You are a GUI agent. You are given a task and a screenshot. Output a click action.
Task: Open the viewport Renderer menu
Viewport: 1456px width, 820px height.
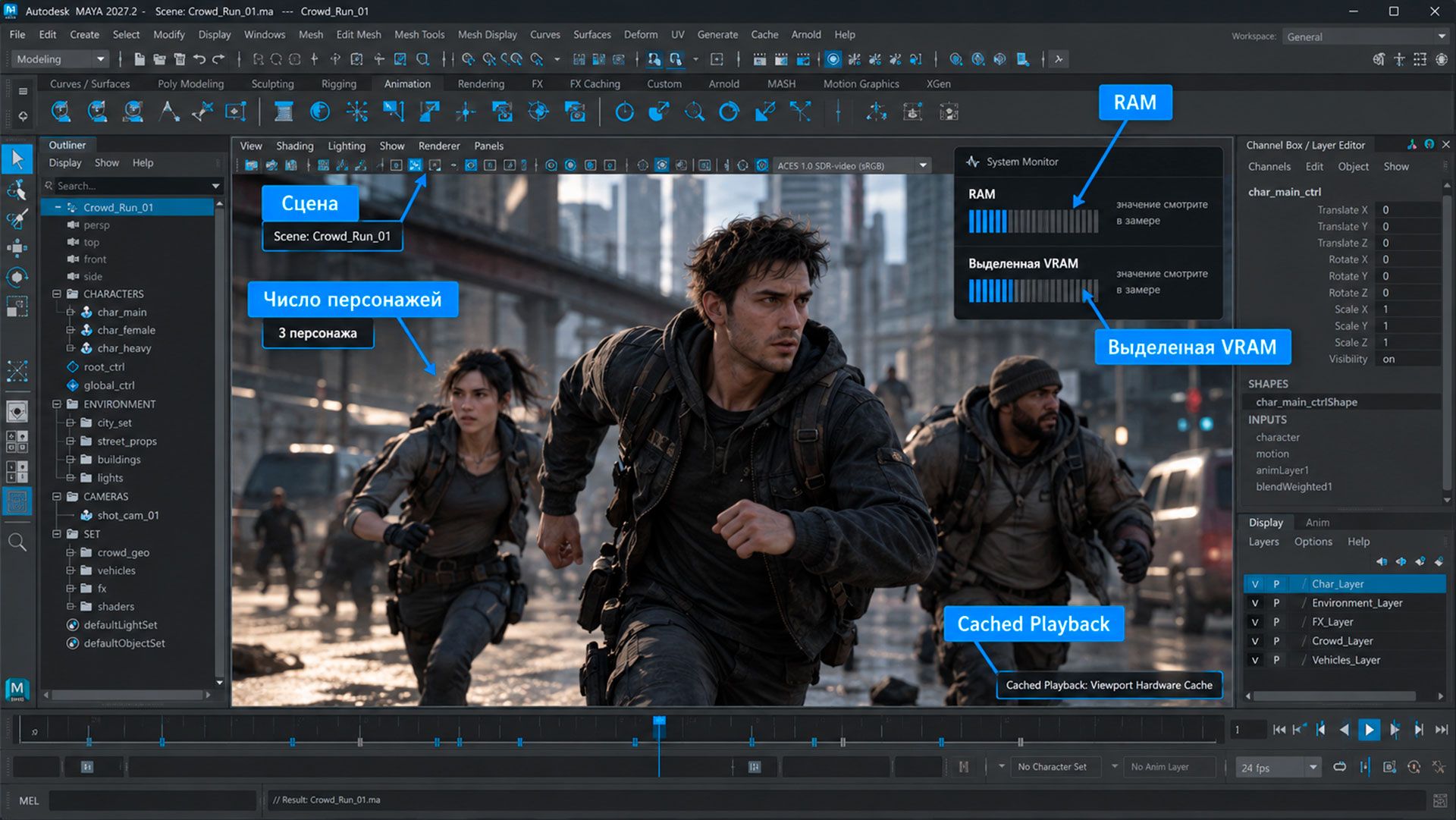click(x=439, y=146)
